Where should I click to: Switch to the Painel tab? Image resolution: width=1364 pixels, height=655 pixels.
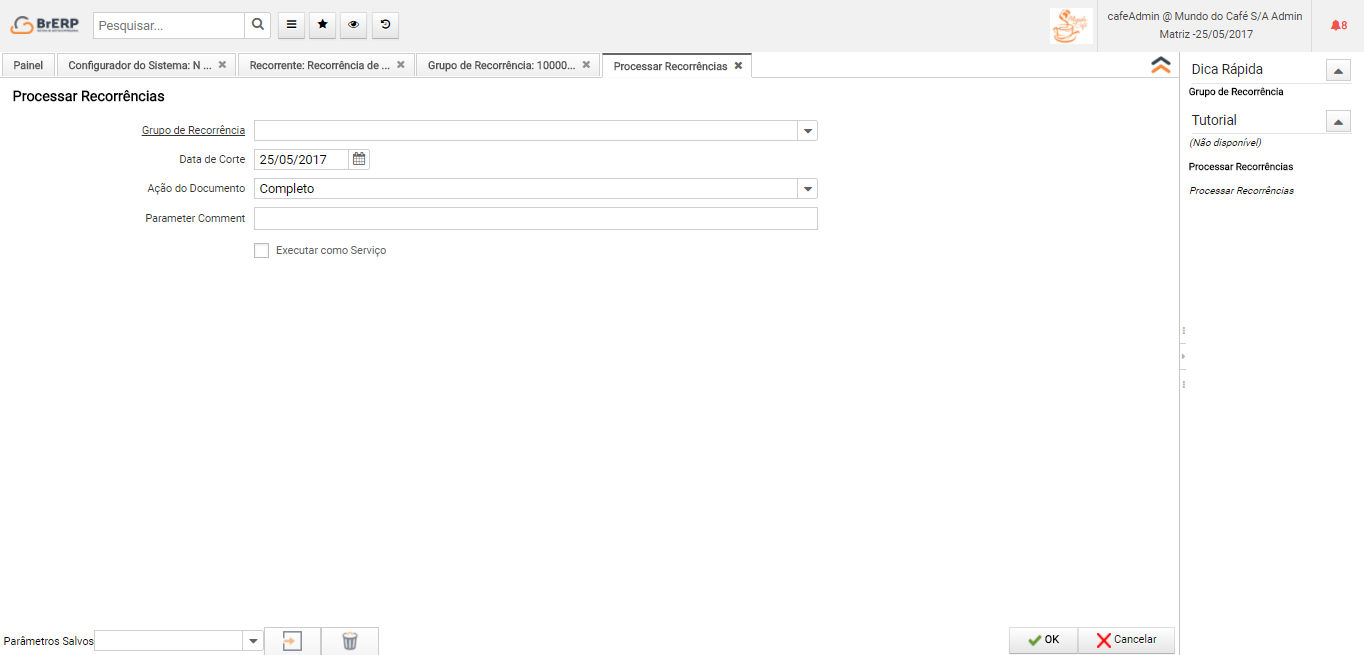[28, 65]
